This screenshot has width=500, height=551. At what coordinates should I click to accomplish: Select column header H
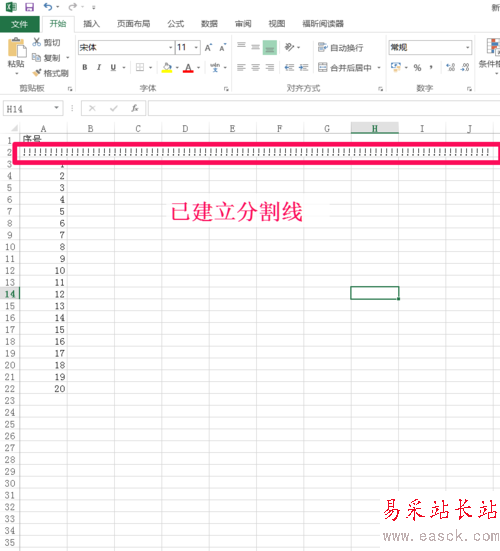click(375, 128)
